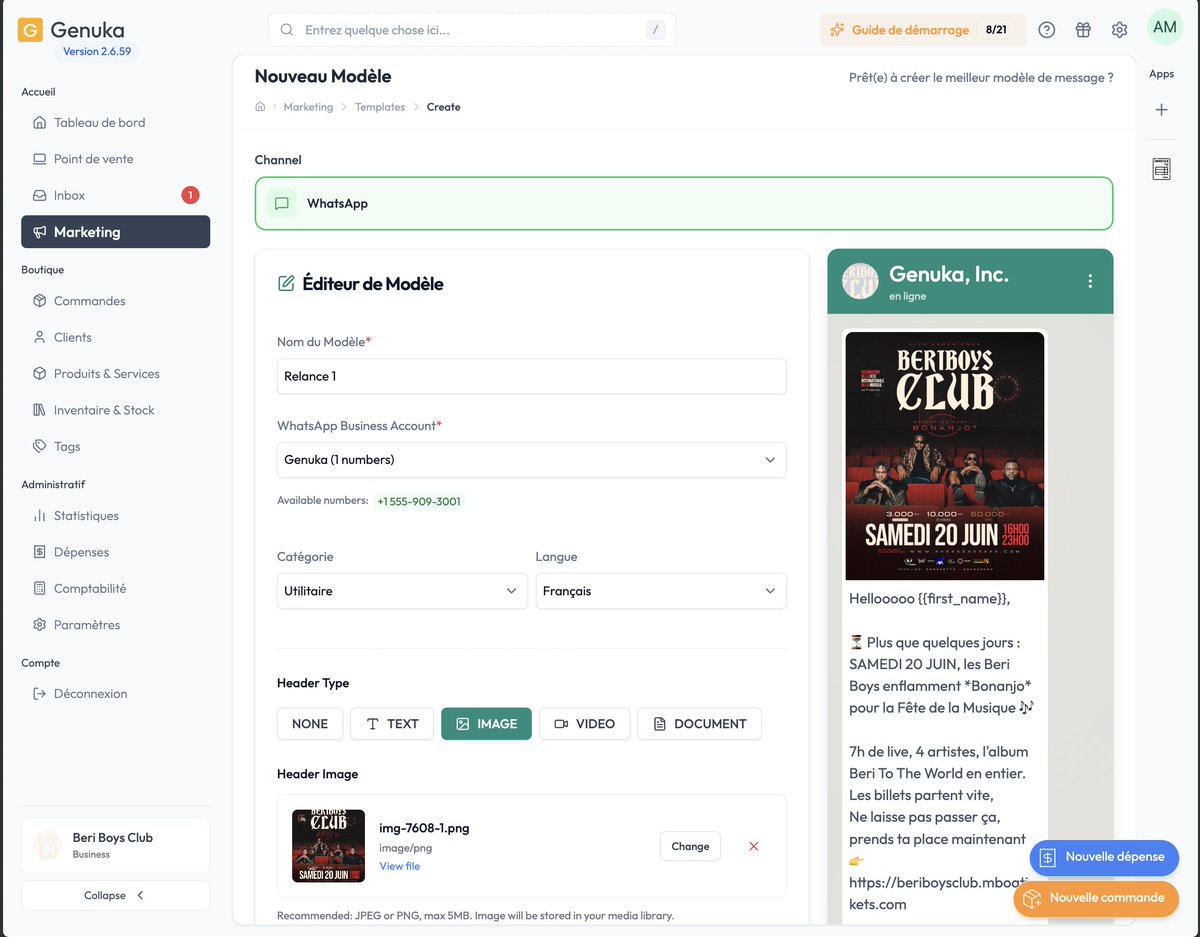
Task: Click the WhatsApp chat bubble icon
Action: coord(282,204)
